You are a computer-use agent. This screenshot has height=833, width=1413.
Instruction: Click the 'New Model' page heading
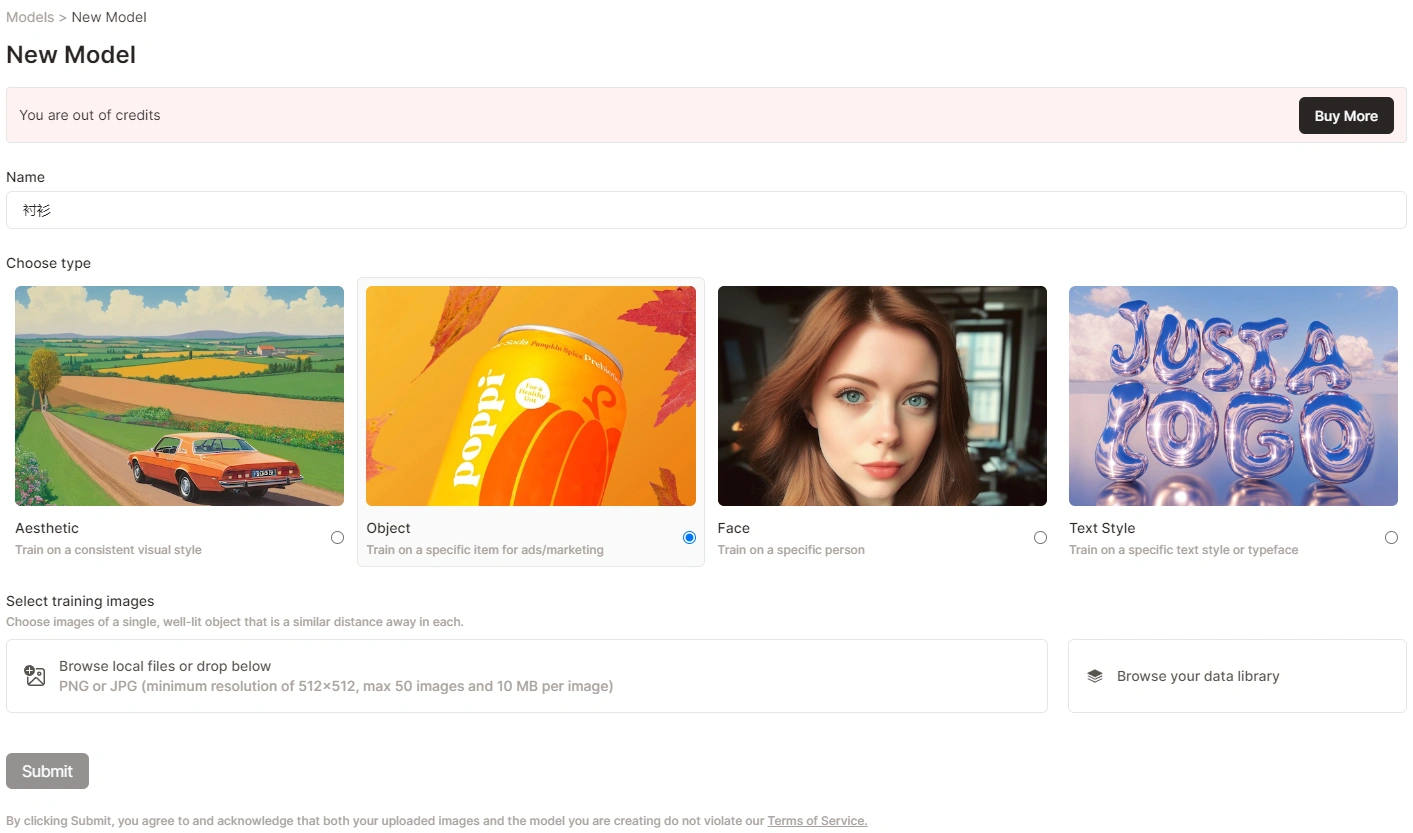tap(71, 54)
